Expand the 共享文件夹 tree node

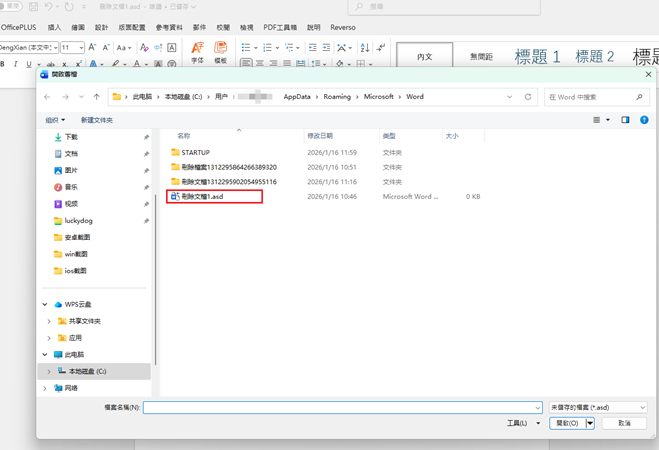pyautogui.click(x=49, y=321)
